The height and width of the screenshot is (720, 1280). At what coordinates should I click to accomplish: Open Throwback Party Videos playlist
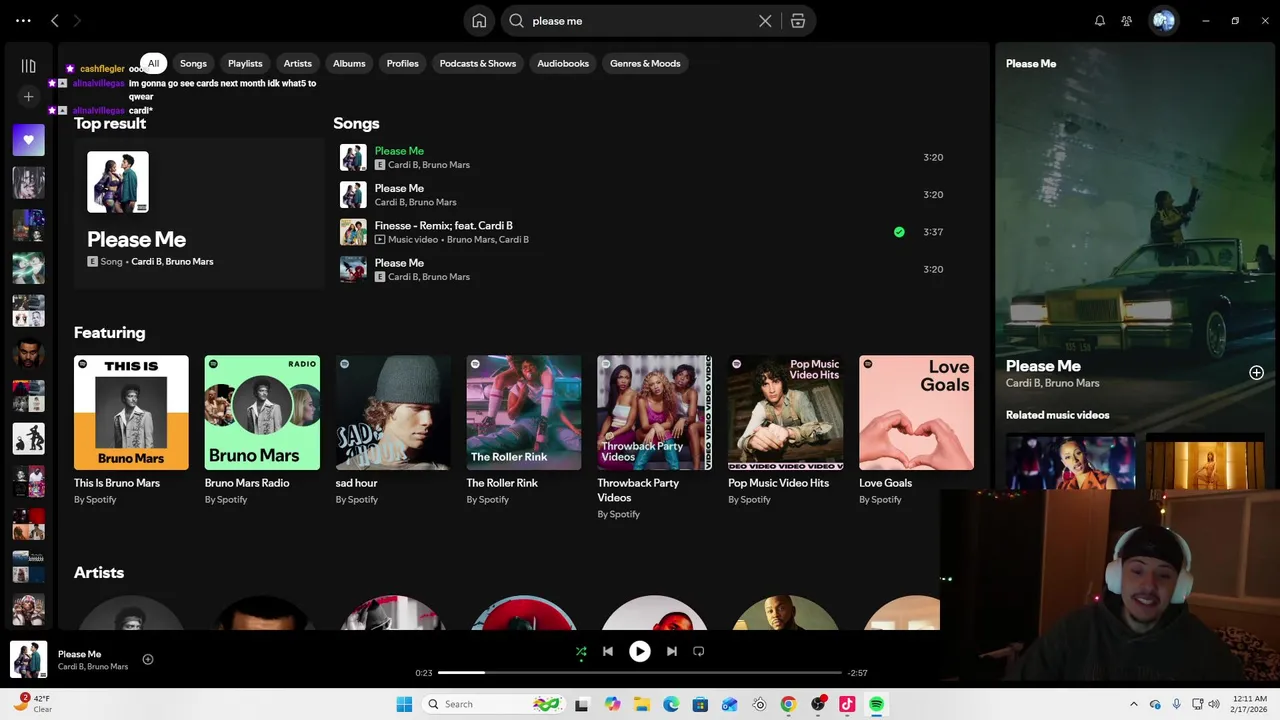(x=654, y=437)
